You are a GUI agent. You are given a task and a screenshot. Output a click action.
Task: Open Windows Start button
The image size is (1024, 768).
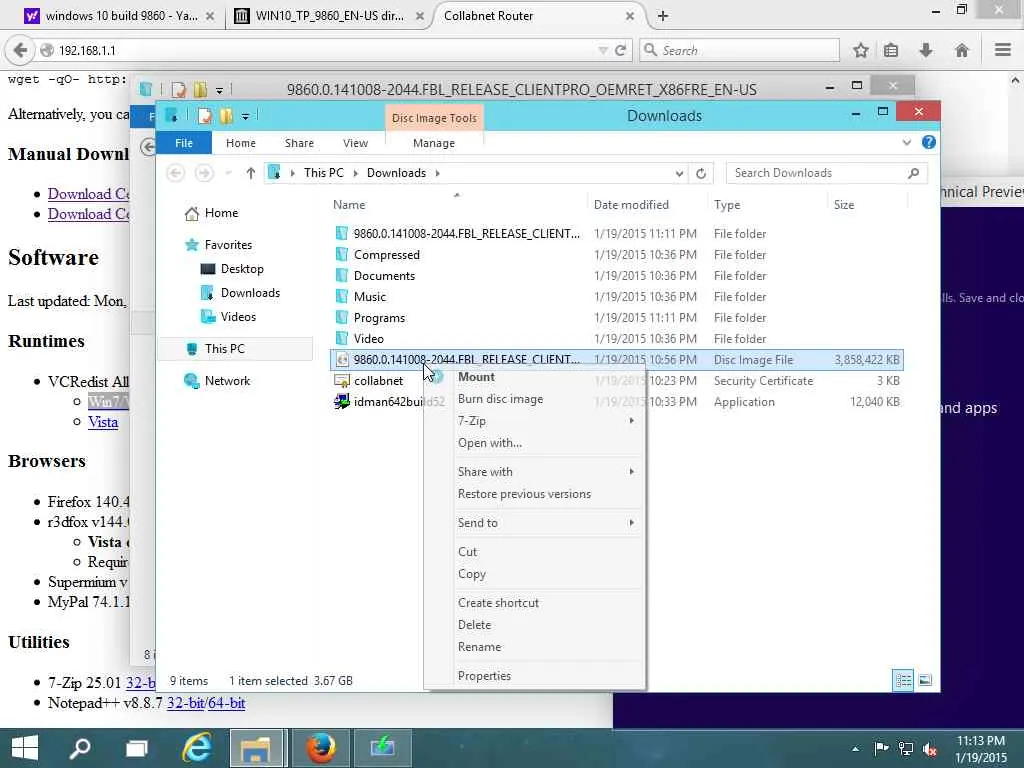[x=25, y=748]
